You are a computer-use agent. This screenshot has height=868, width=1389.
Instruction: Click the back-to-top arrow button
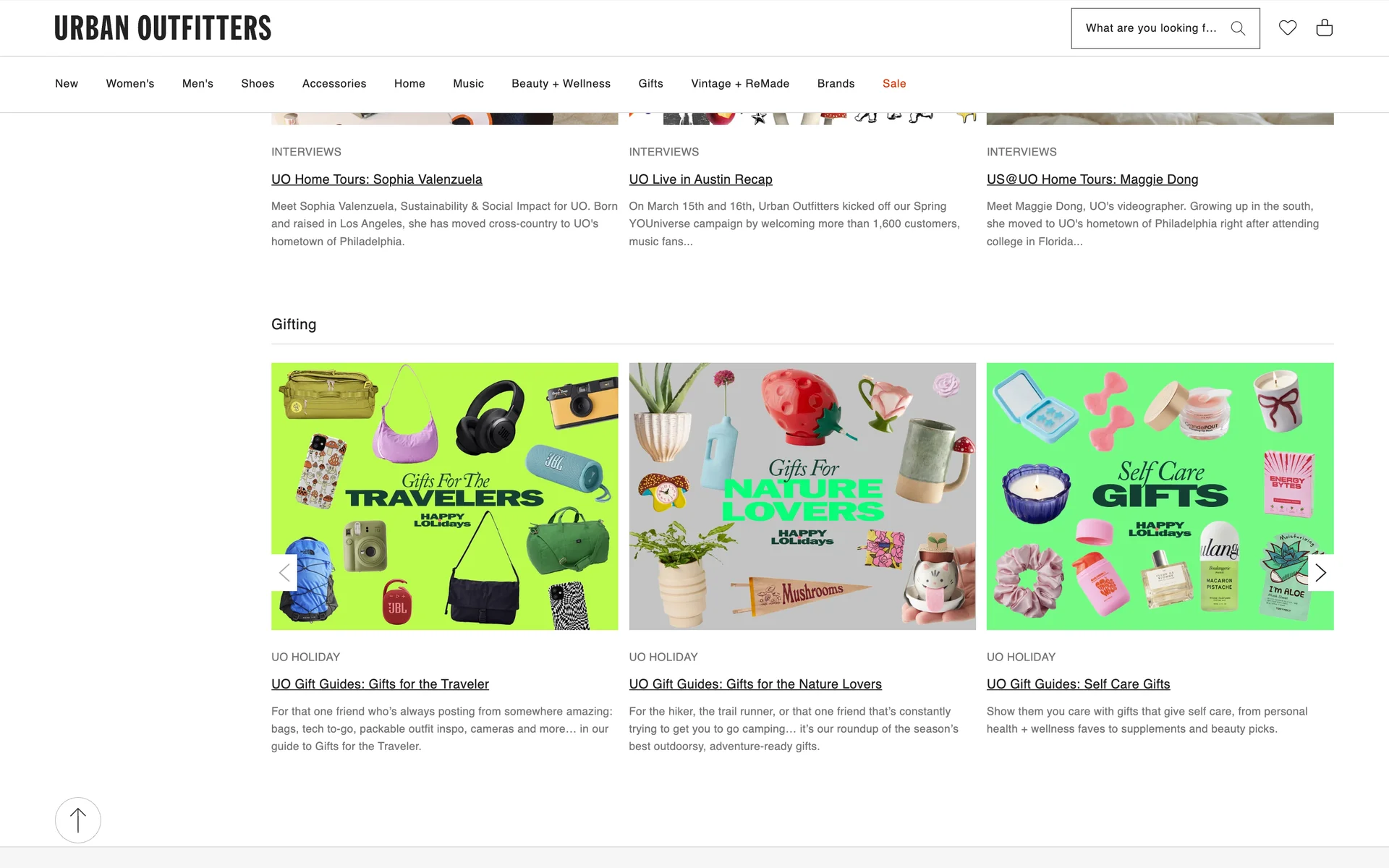78,820
